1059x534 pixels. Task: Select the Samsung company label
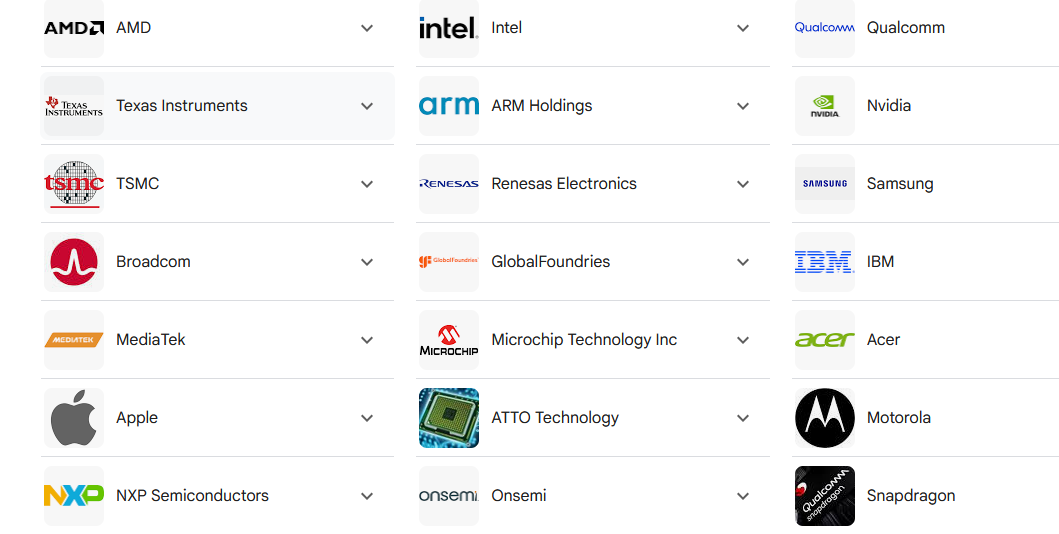[900, 184]
